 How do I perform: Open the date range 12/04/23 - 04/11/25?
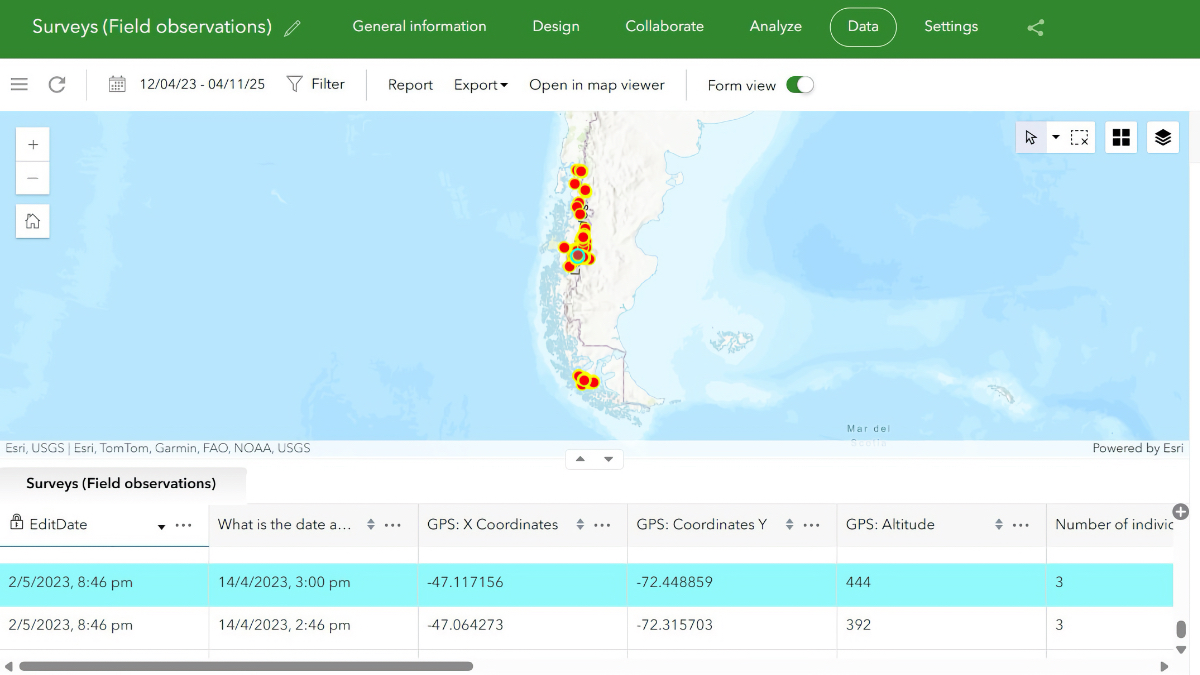pyautogui.click(x=202, y=84)
